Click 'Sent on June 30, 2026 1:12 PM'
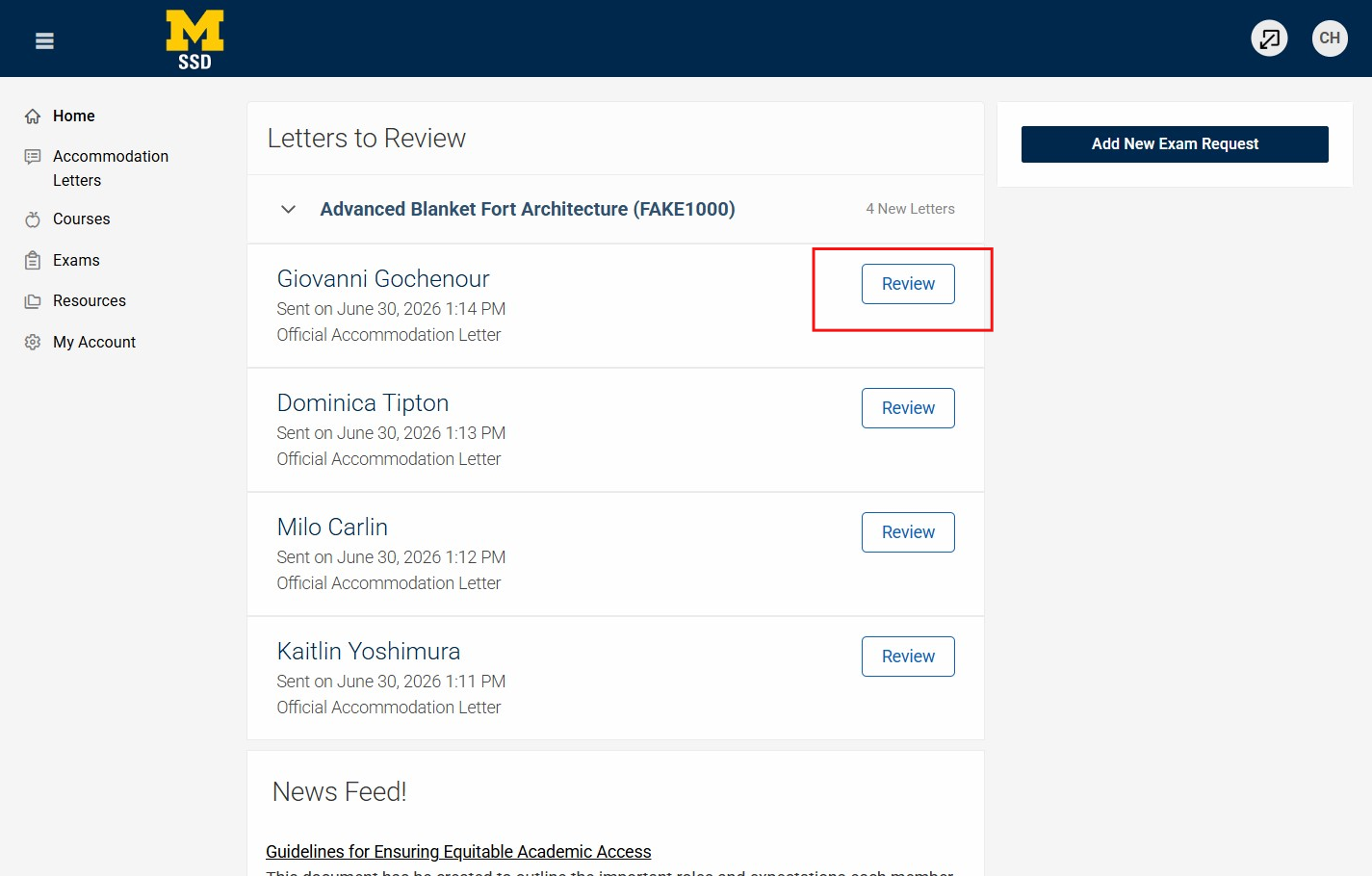This screenshot has height=876, width=1372. click(x=391, y=557)
